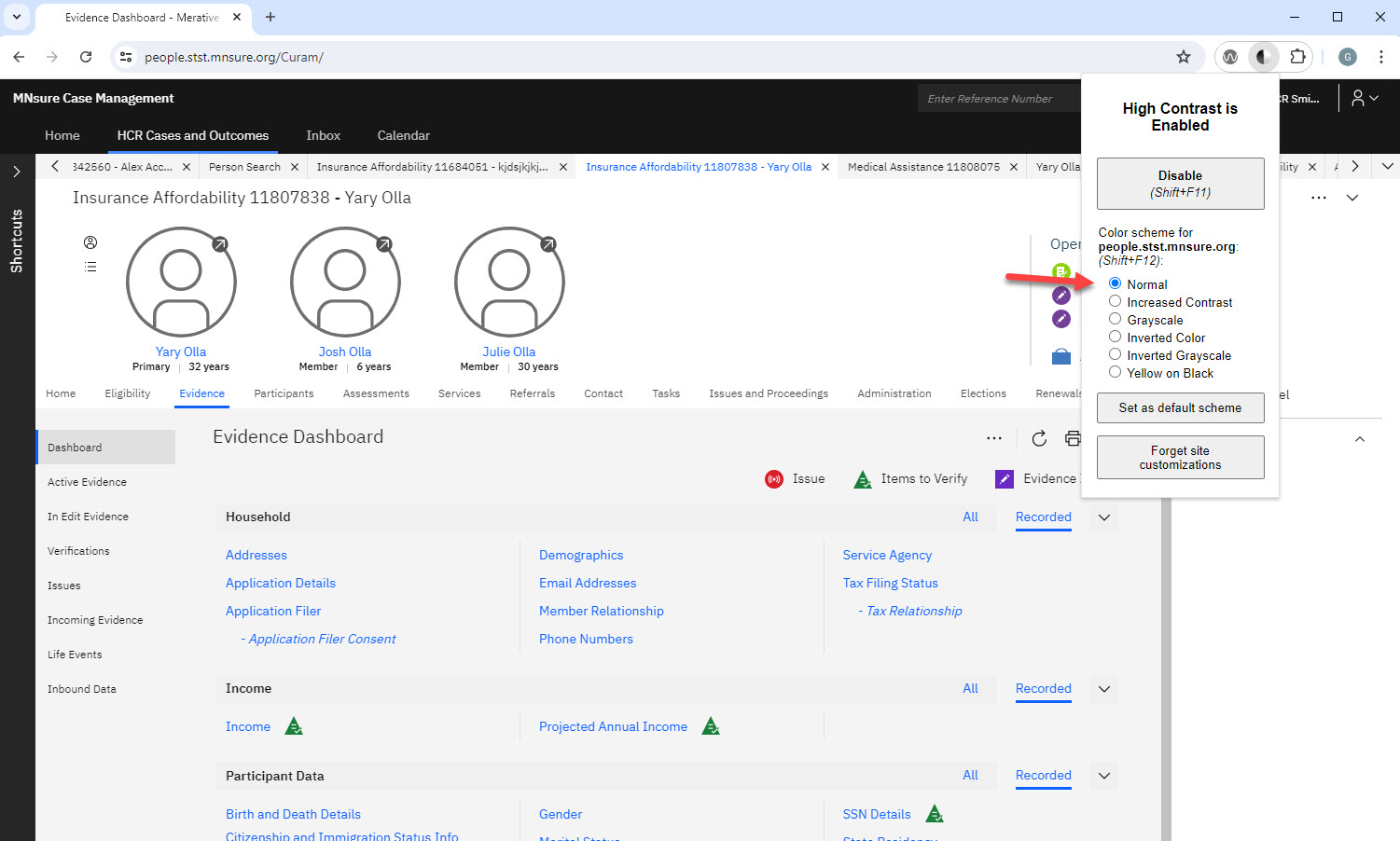1400x841 pixels.
Task: Click the purple Evidence legend icon
Action: 1005,479
